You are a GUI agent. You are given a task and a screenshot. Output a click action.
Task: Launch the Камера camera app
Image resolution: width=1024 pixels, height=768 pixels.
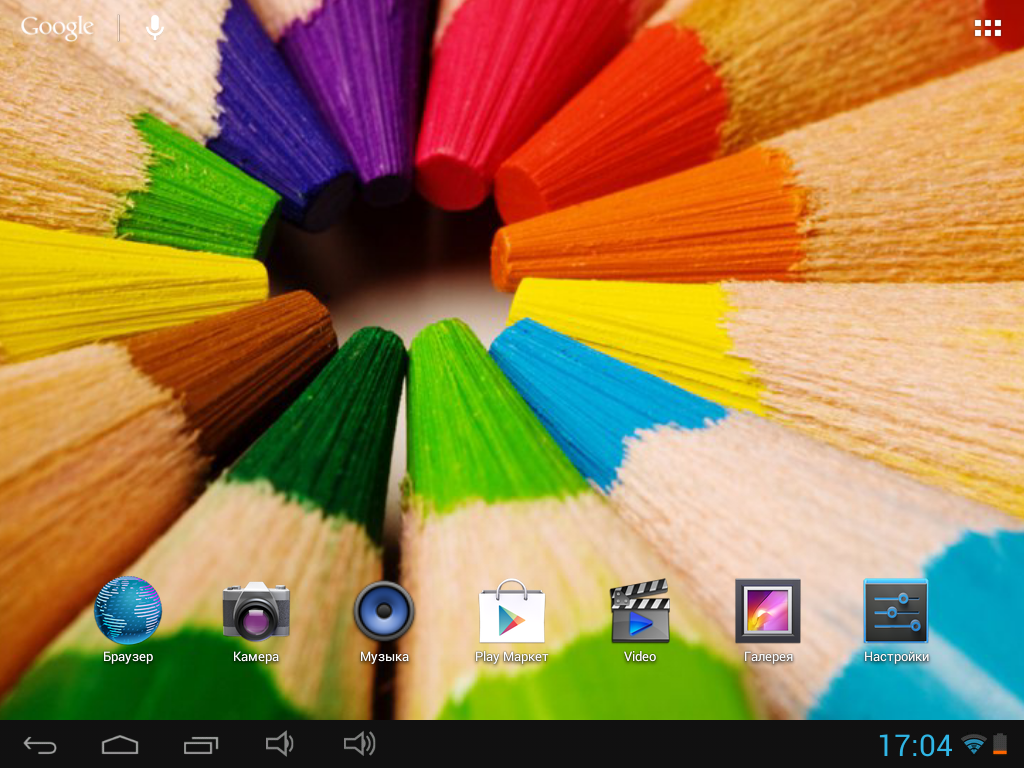coord(256,619)
